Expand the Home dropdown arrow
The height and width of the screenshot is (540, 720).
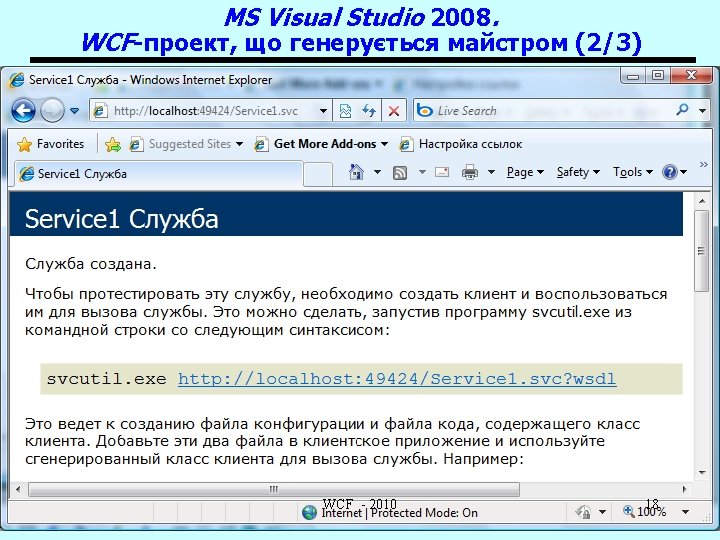377,172
